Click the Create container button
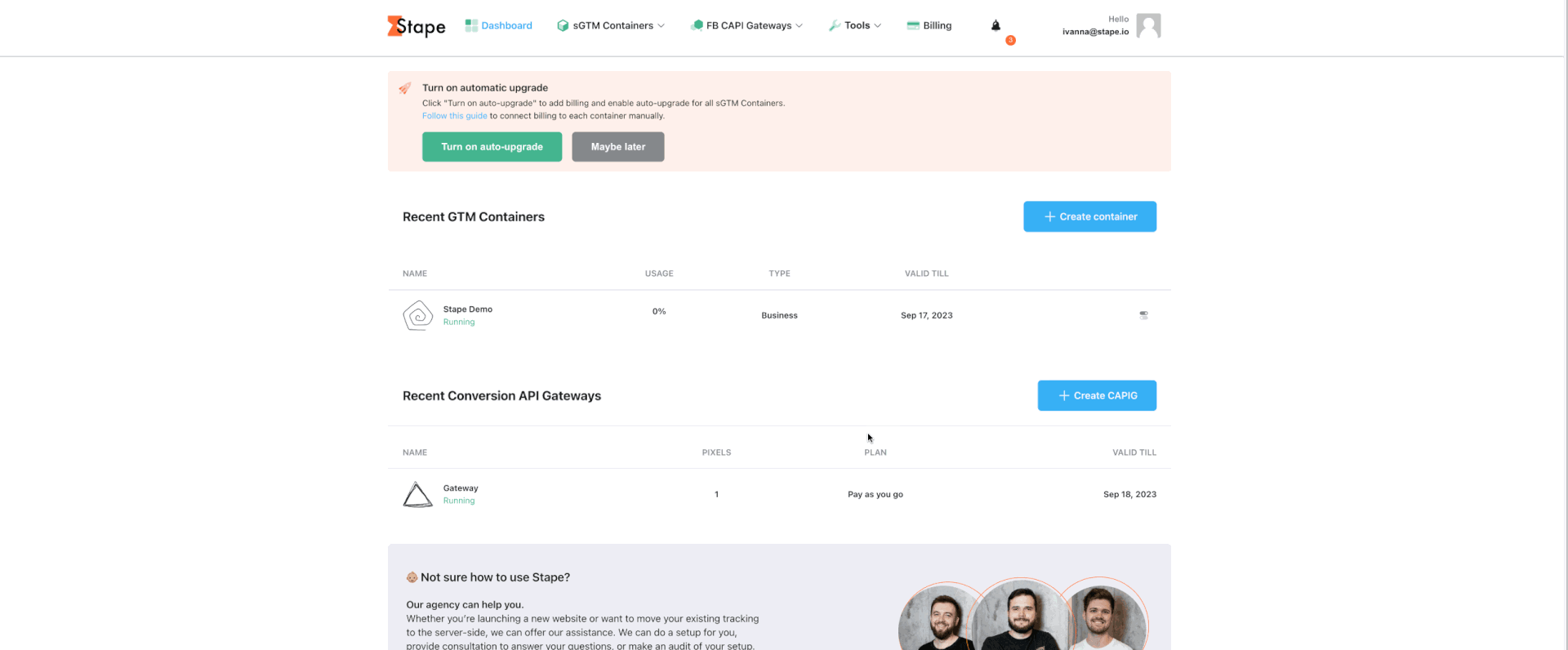Image resolution: width=1568 pixels, height=650 pixels. [x=1089, y=216]
